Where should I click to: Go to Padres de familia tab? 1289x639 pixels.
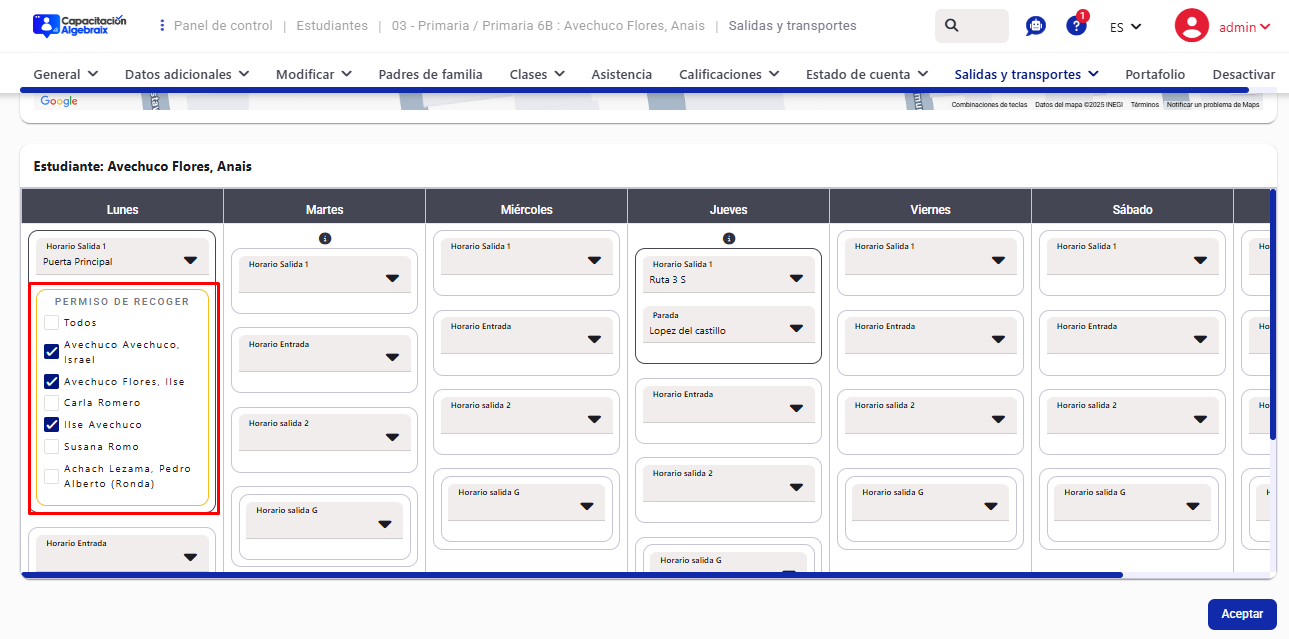430,74
